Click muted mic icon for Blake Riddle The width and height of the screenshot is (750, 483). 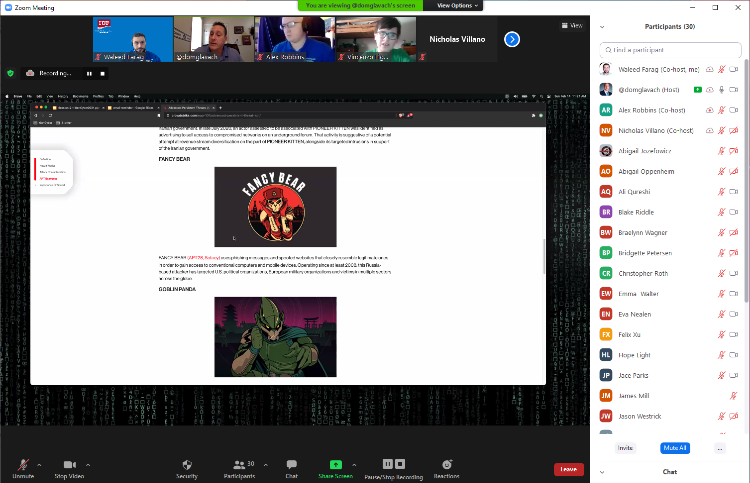722,212
